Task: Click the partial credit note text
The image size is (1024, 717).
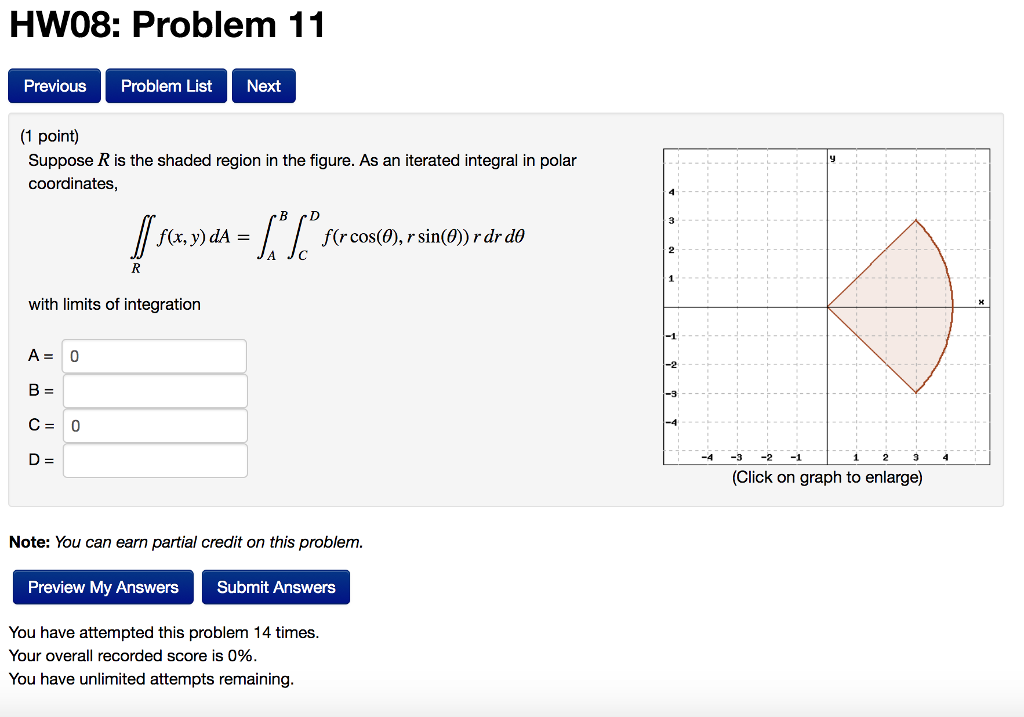Action: [188, 542]
